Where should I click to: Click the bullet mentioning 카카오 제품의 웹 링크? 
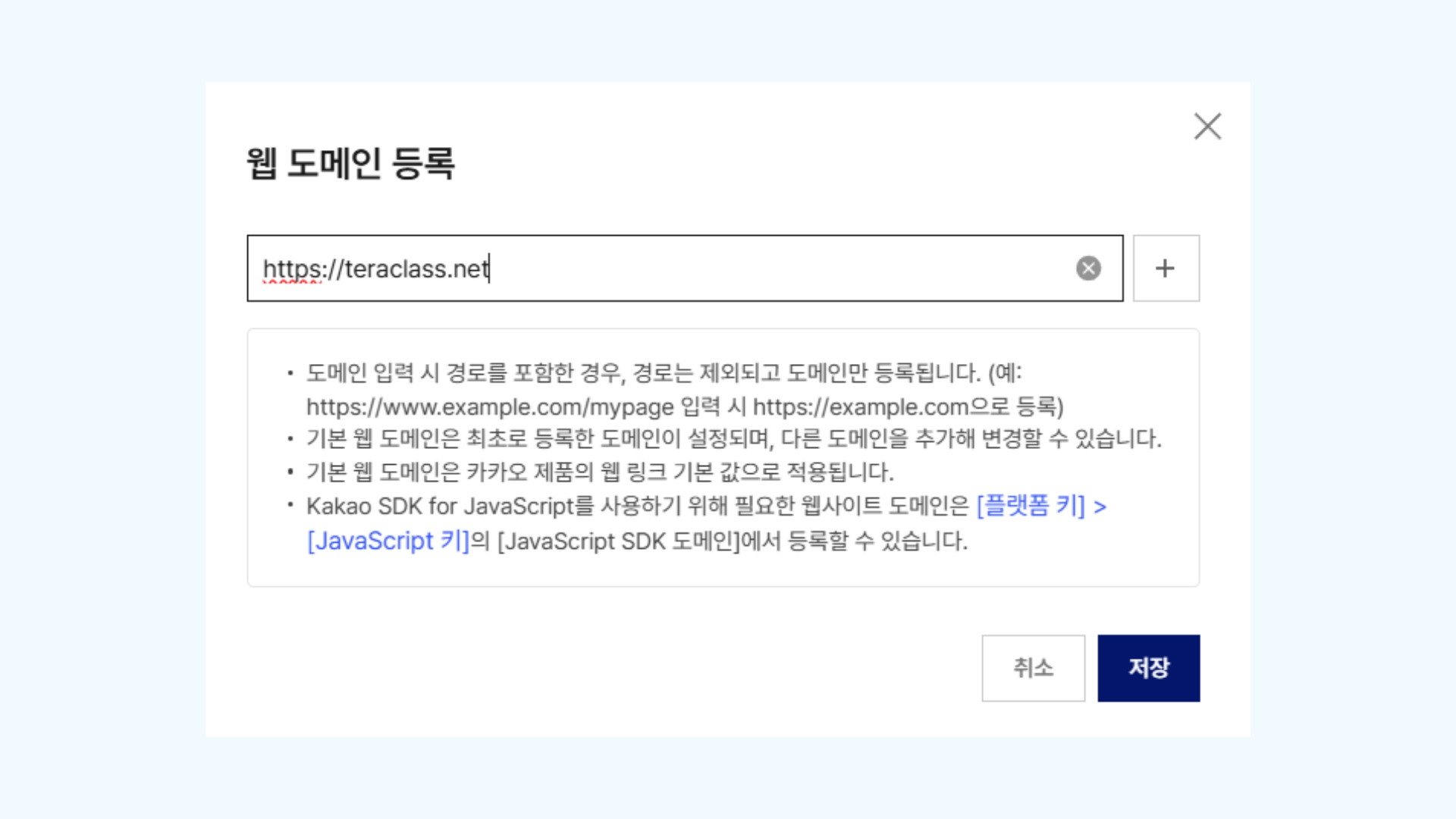(599, 472)
